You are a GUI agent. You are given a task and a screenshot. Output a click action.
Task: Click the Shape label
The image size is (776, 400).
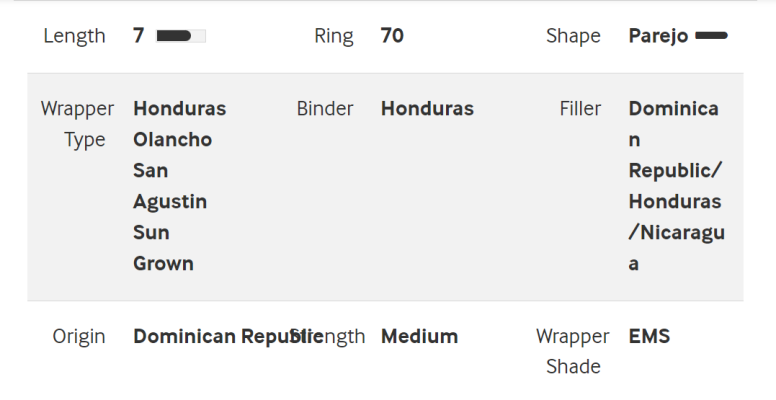573,36
